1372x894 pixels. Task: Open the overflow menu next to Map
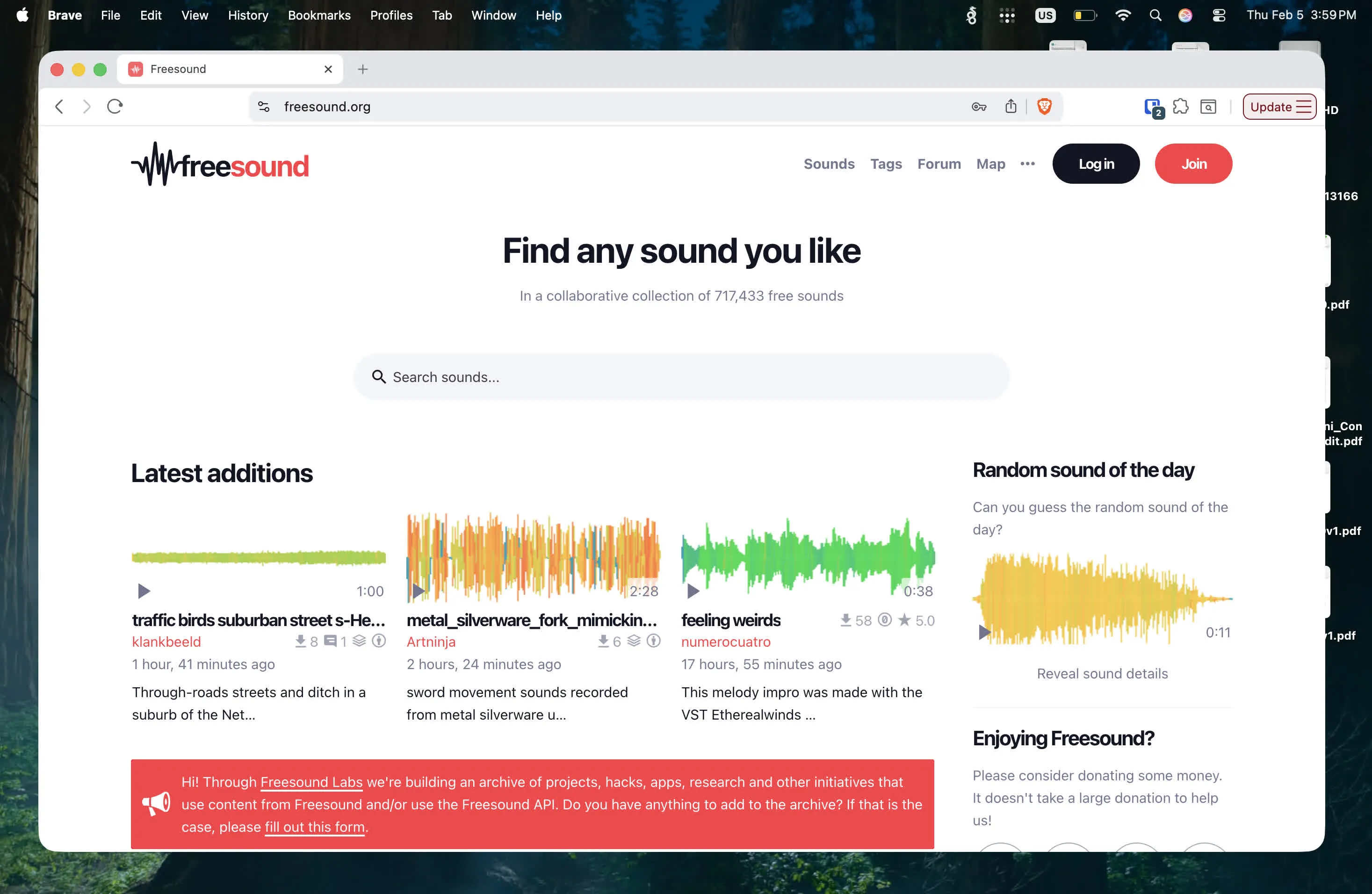click(x=1027, y=164)
